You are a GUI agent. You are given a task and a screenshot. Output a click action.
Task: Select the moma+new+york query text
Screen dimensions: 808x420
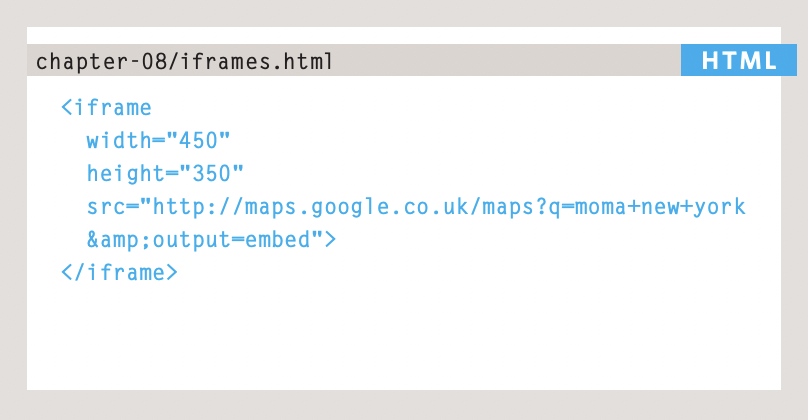[x=660, y=207]
